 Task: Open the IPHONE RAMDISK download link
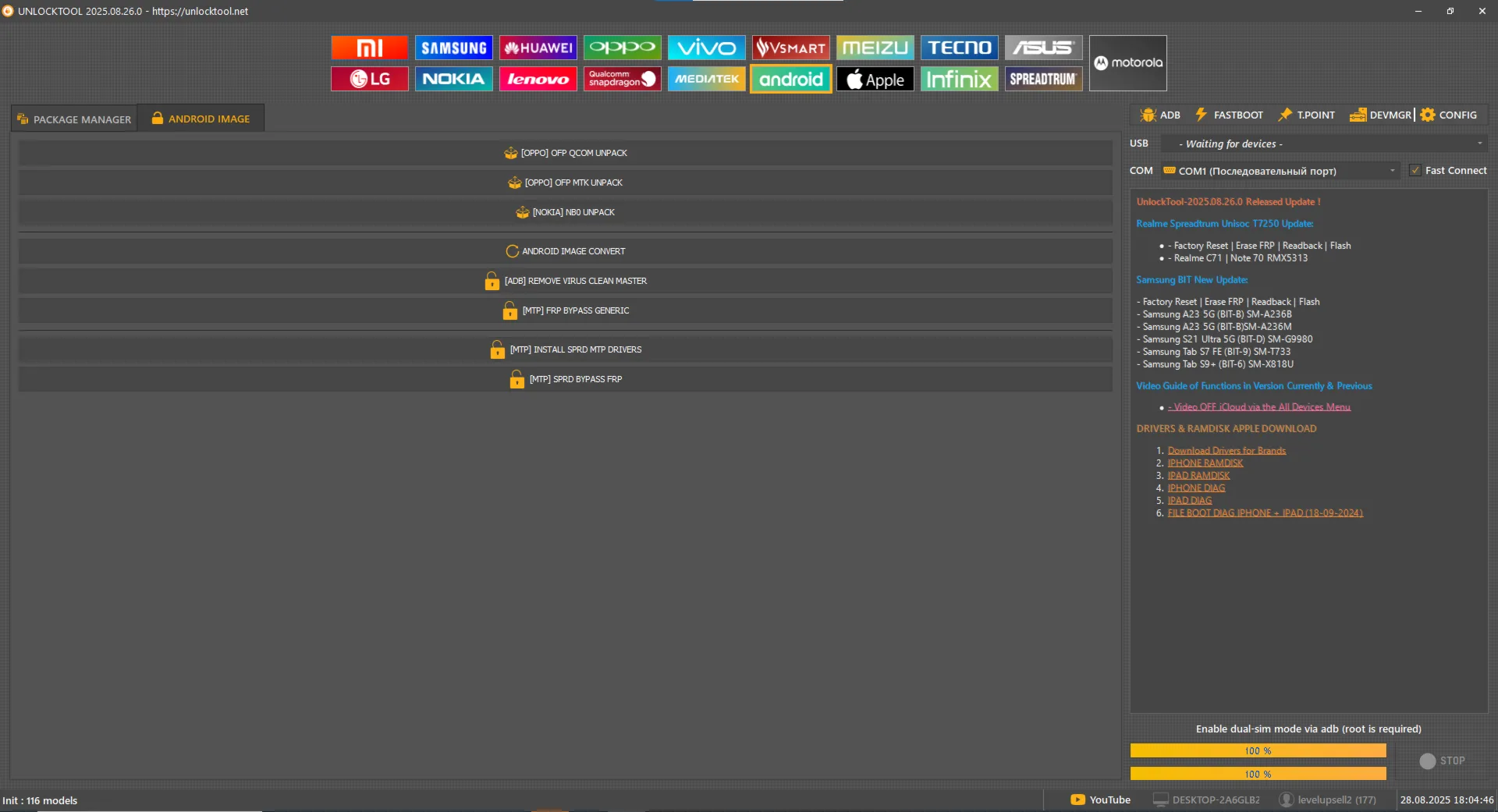(1205, 463)
